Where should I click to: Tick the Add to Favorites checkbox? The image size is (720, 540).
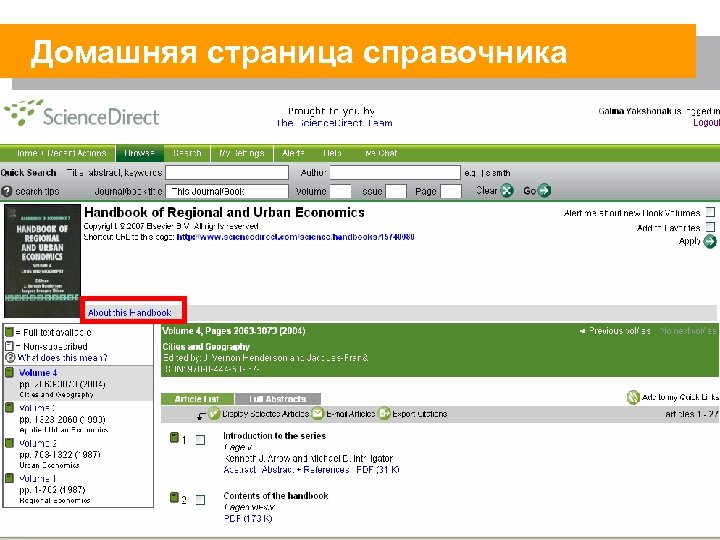click(710, 227)
